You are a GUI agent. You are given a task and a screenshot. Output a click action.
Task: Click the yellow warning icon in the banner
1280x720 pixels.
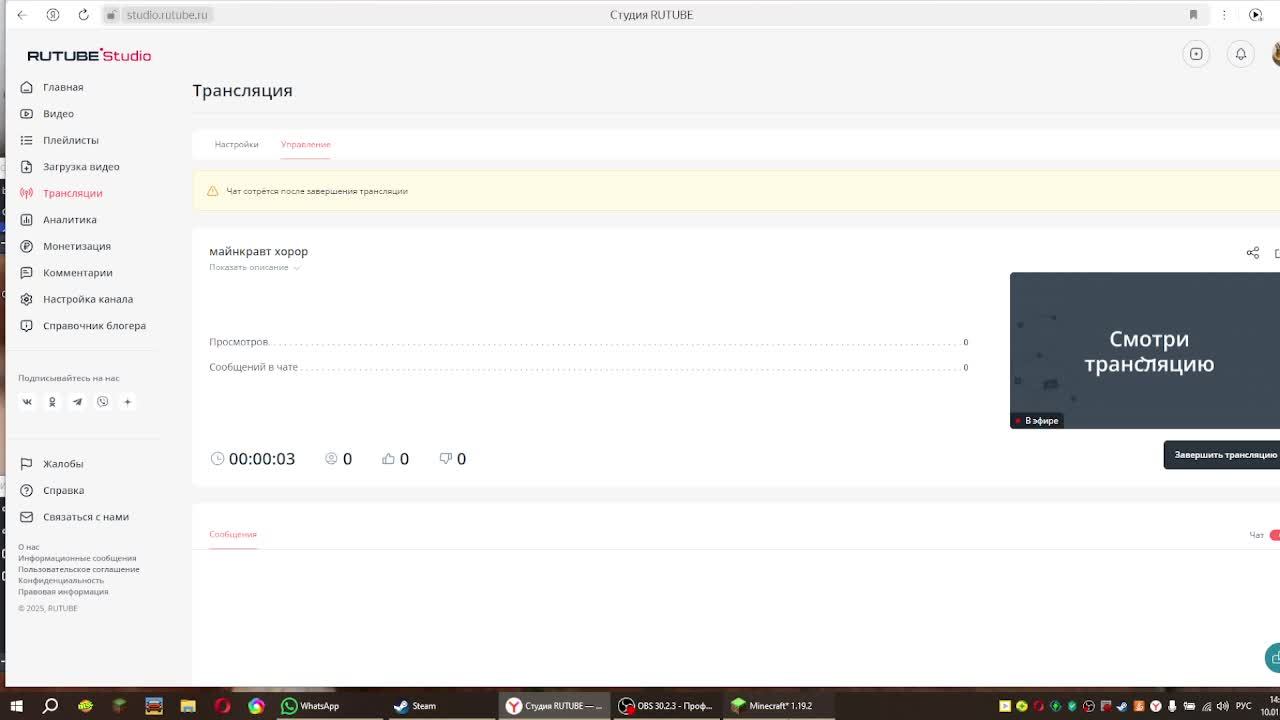[212, 191]
